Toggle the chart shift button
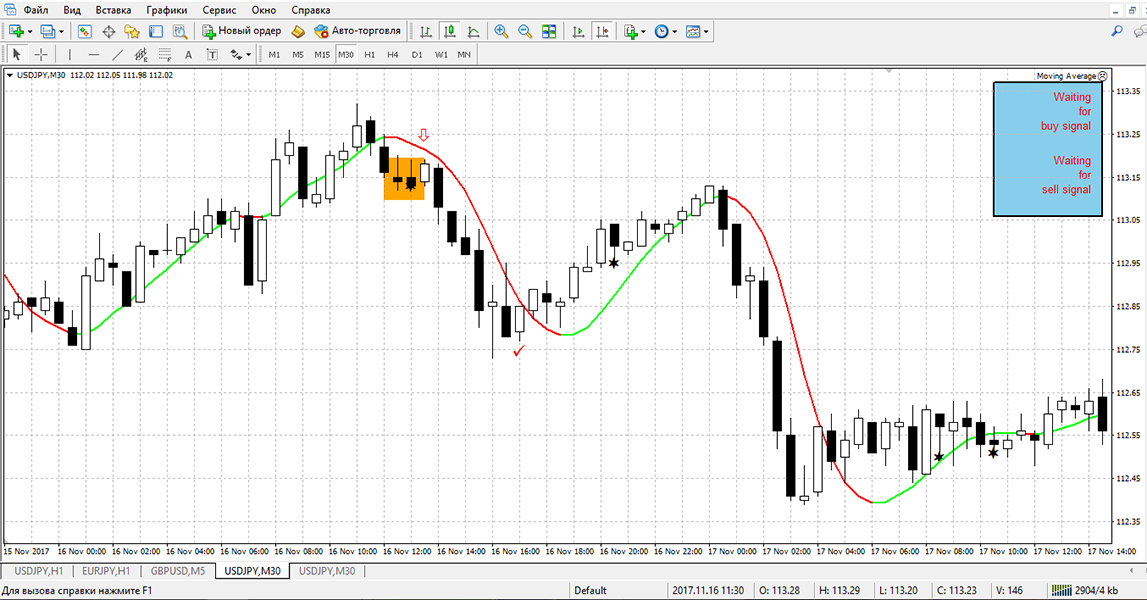 (x=602, y=32)
